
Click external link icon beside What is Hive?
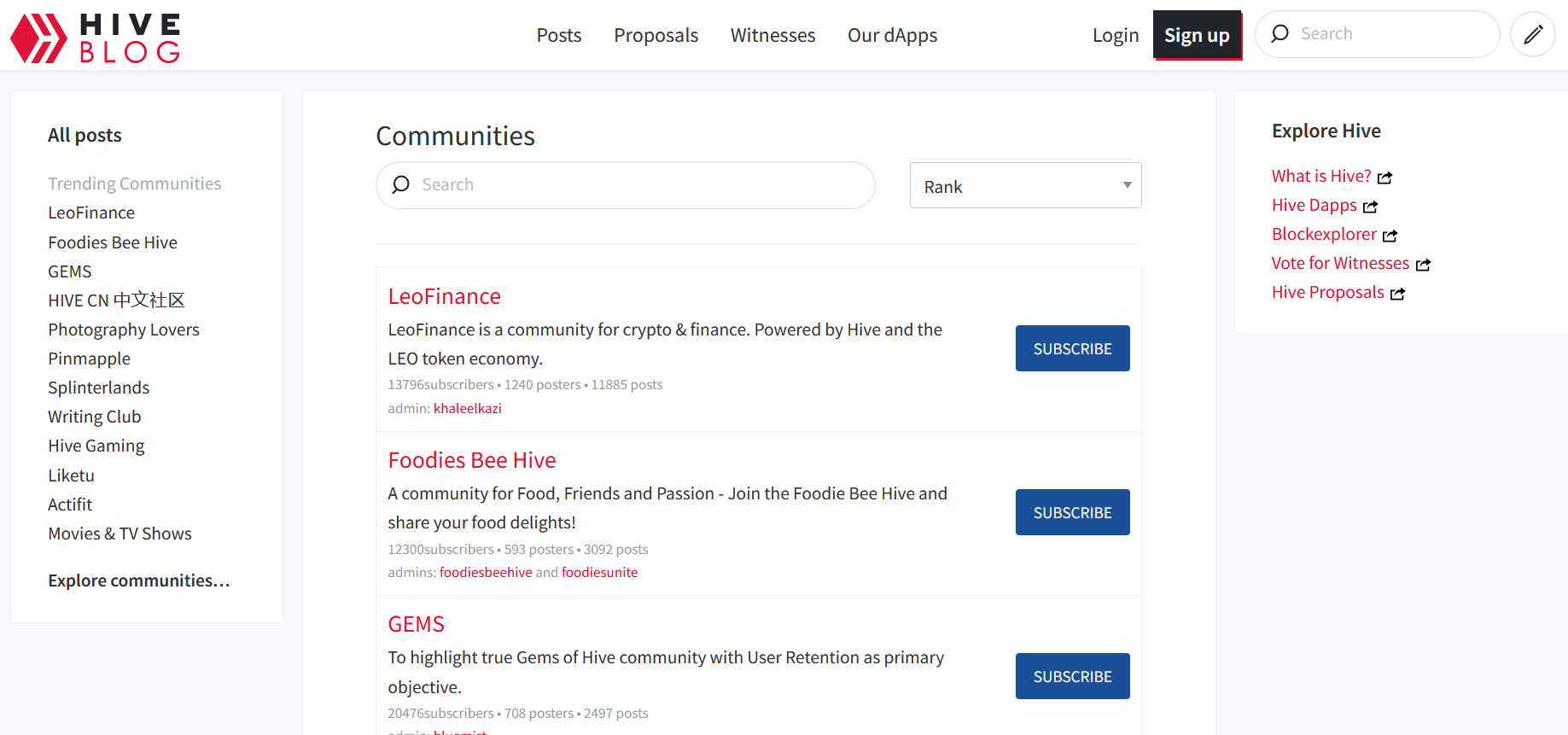coord(1384,178)
